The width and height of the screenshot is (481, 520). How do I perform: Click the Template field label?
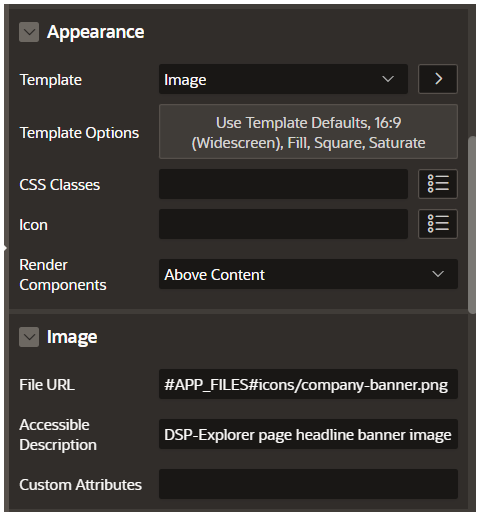pos(51,80)
